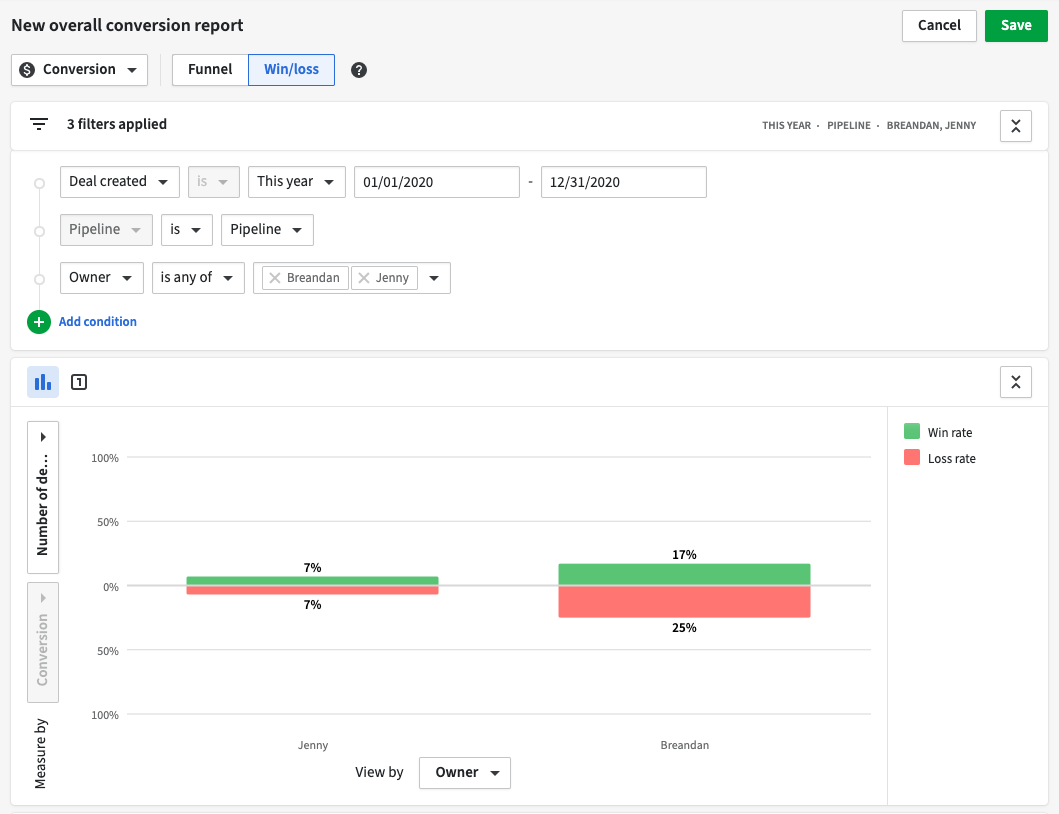Switch to bar chart view
The width and height of the screenshot is (1059, 814).
[43, 382]
